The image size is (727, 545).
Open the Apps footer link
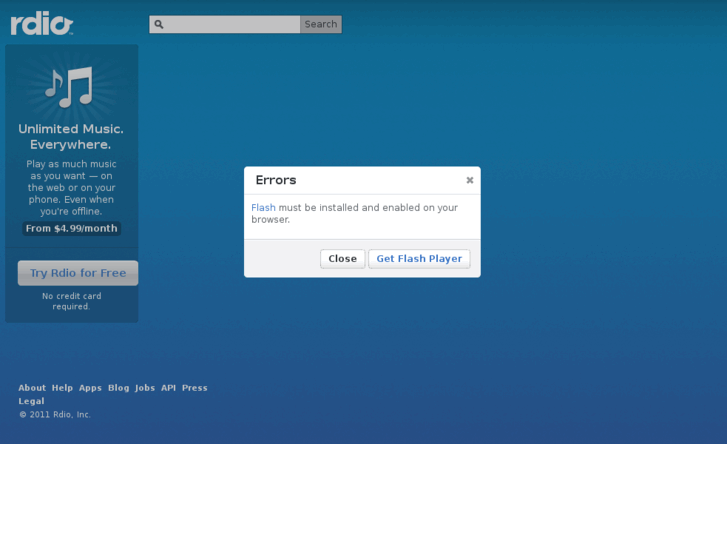tap(90, 388)
